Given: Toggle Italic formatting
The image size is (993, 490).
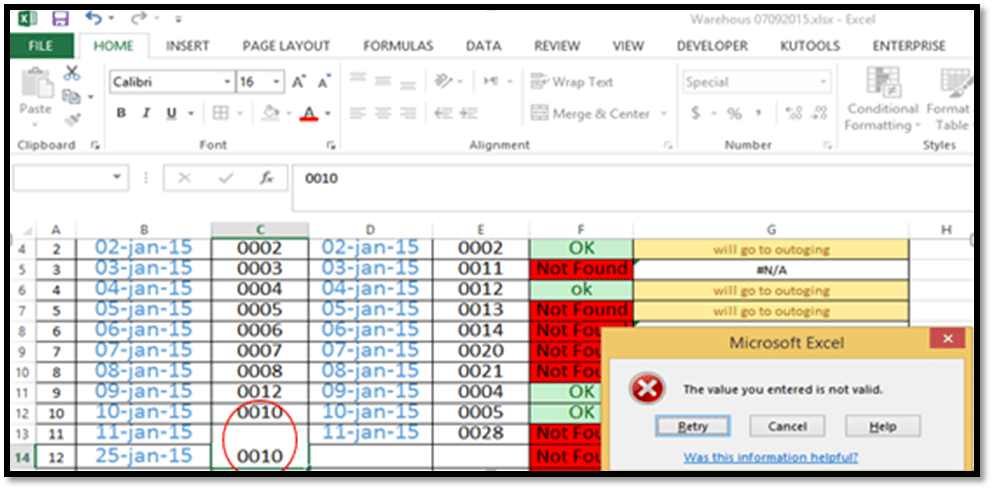Looking at the screenshot, I should [148, 114].
